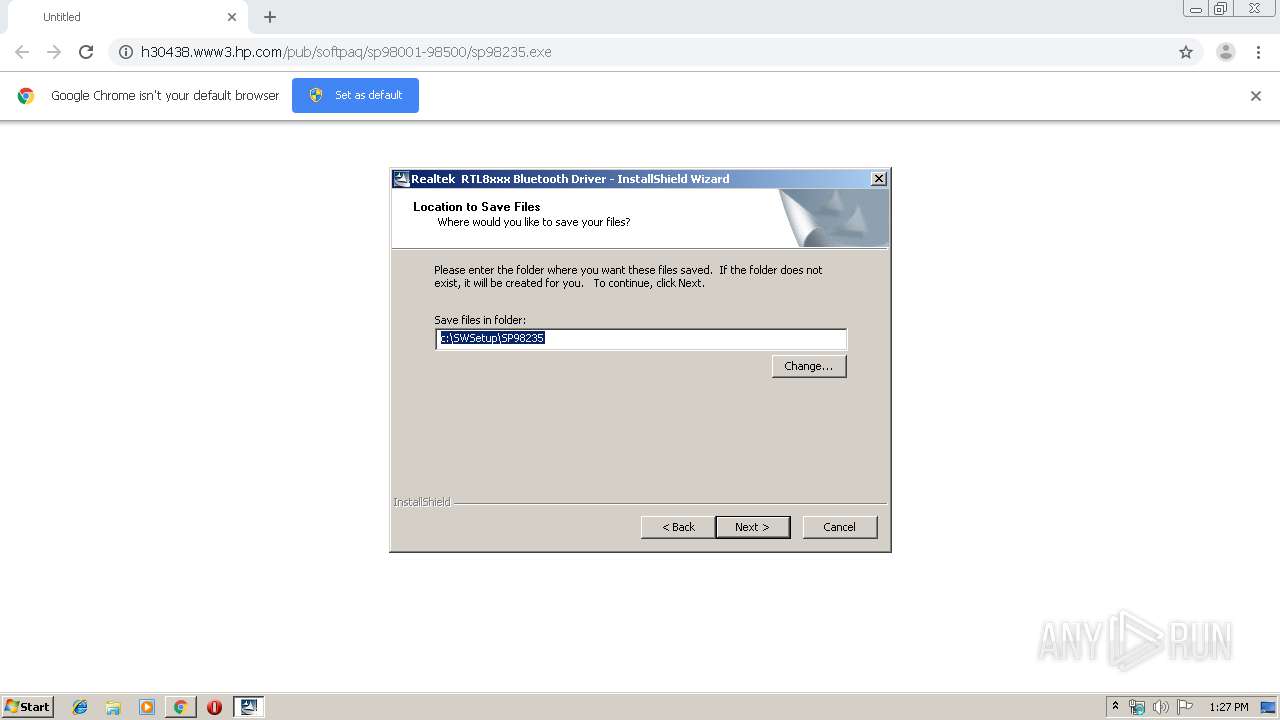The height and width of the screenshot is (720, 1280).
Task: Set Chrome as default browser
Action: click(x=355, y=95)
